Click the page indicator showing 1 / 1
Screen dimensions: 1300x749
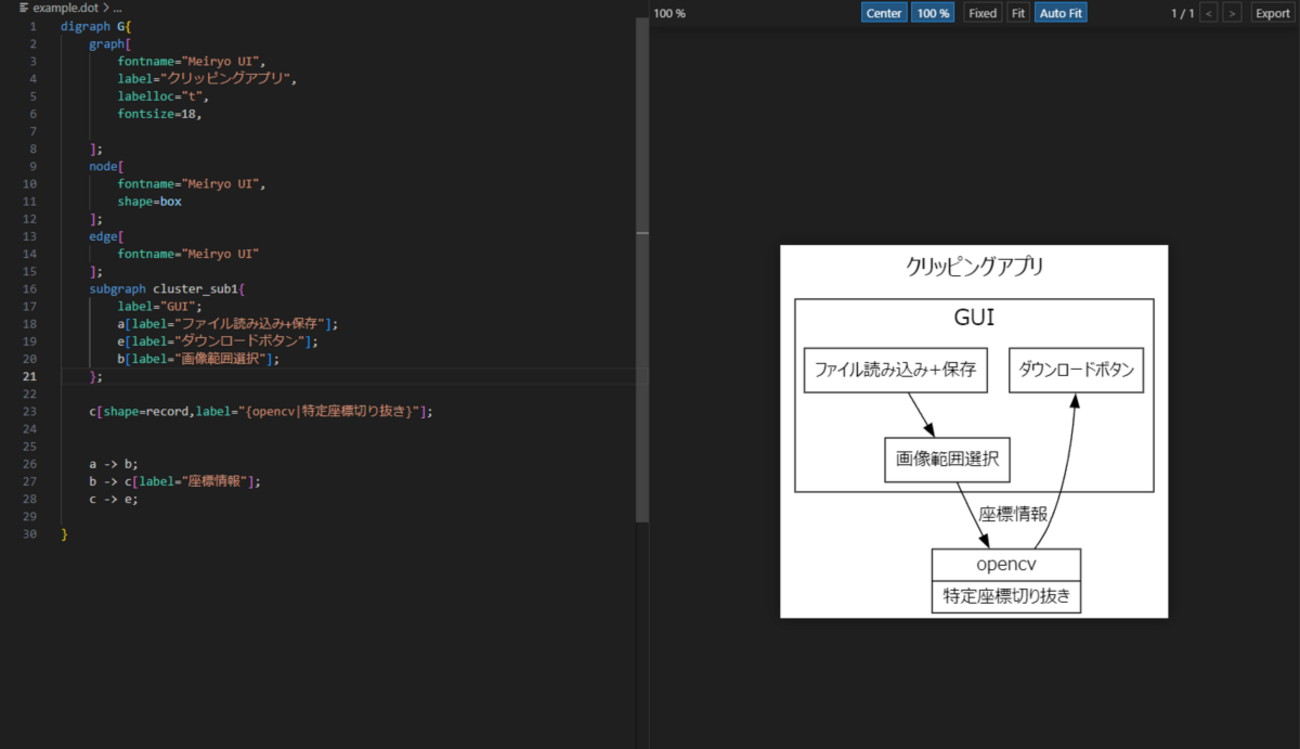[x=1182, y=12]
